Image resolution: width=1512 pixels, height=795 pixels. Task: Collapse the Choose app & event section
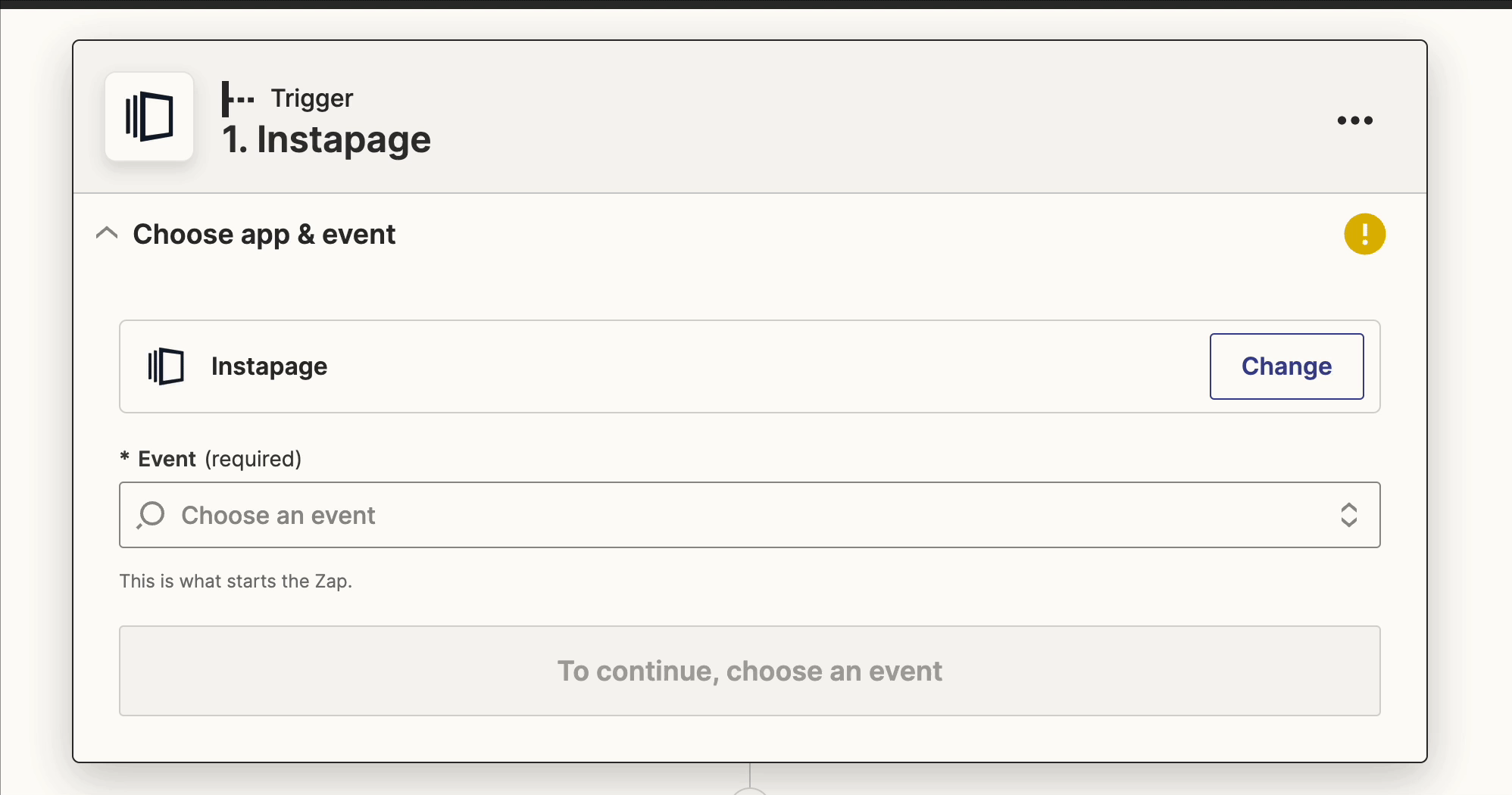[107, 233]
